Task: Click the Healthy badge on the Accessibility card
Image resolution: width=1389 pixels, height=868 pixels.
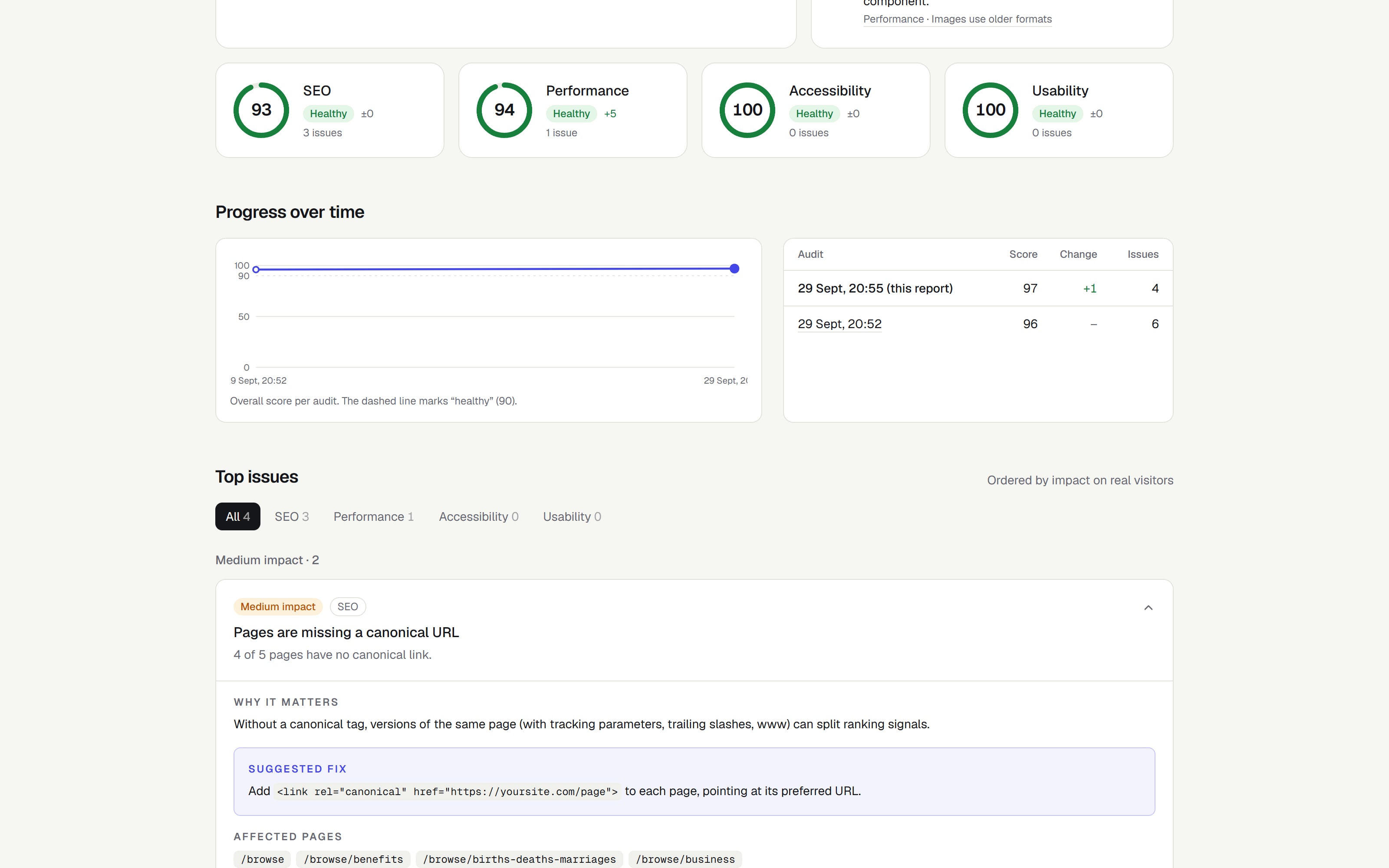Action: tap(814, 114)
